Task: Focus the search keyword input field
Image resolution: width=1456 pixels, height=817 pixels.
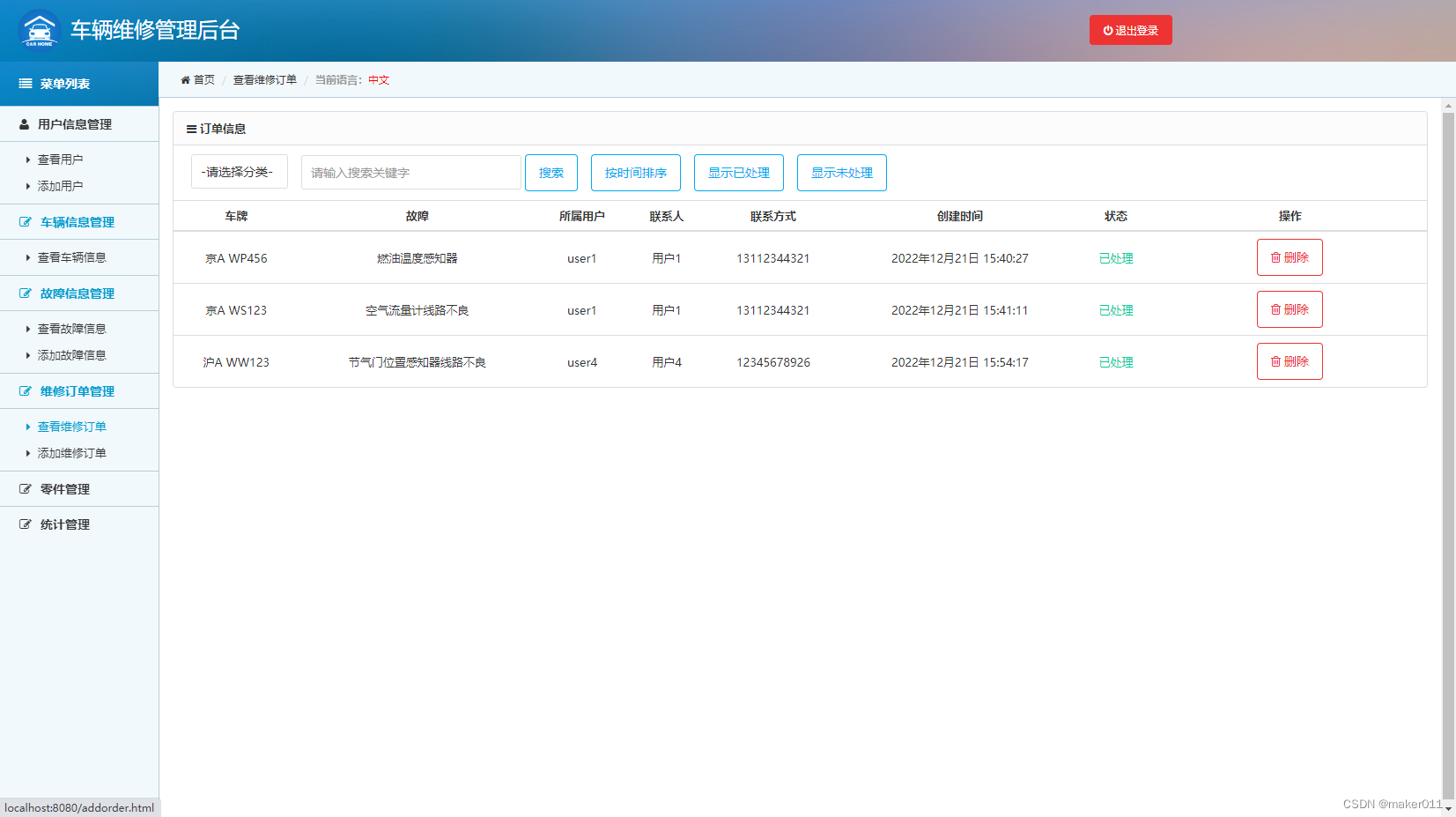Action: point(410,173)
